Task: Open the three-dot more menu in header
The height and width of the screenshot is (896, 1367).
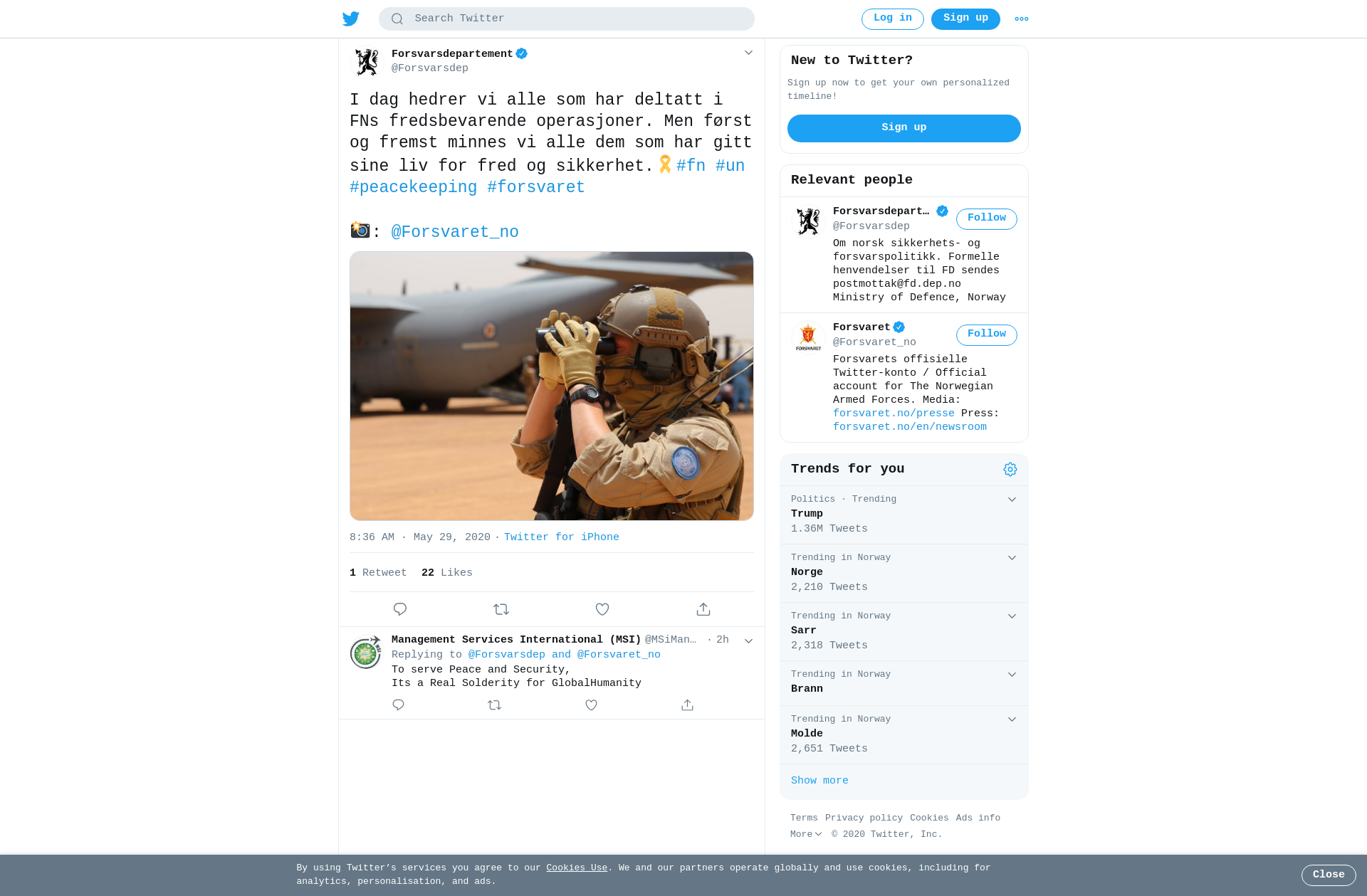Action: coord(1022,19)
